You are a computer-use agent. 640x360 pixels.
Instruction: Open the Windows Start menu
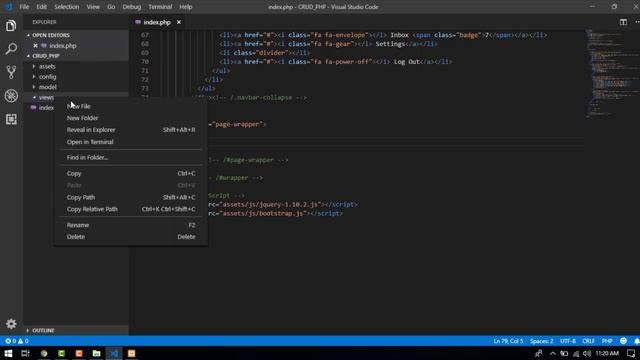pyautogui.click(x=8, y=353)
